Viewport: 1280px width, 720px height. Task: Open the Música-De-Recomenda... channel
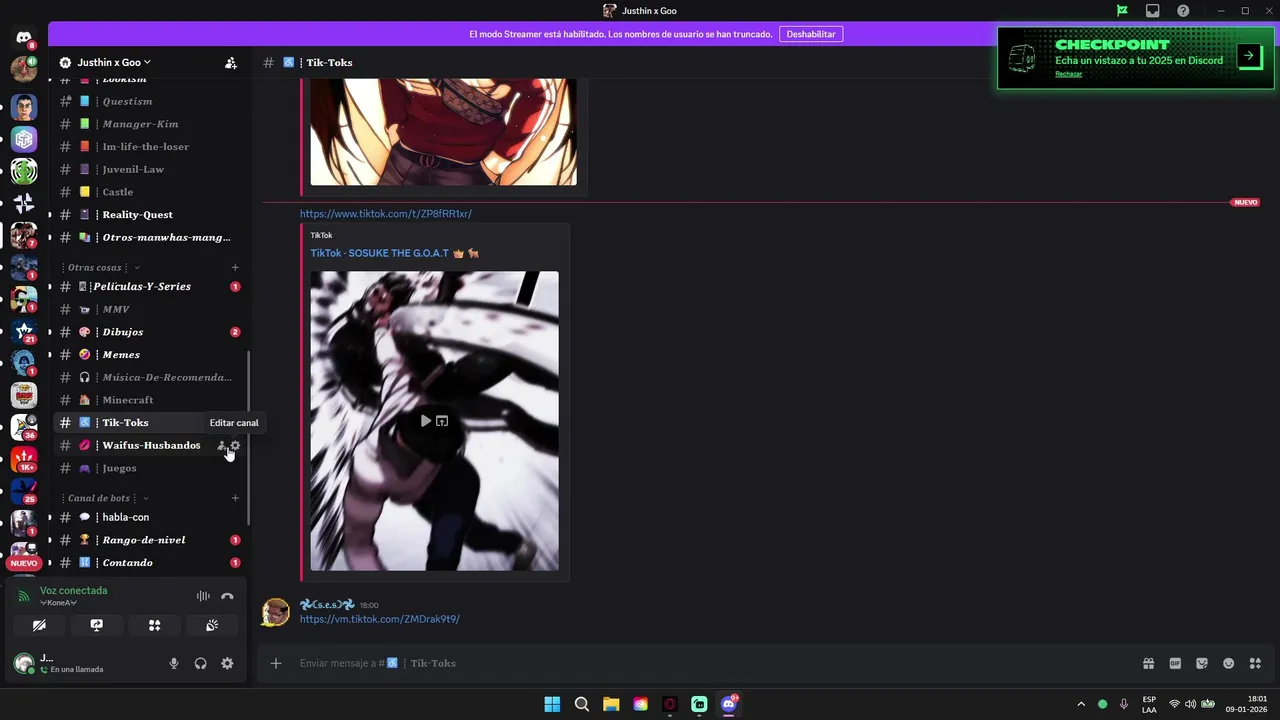(149, 377)
